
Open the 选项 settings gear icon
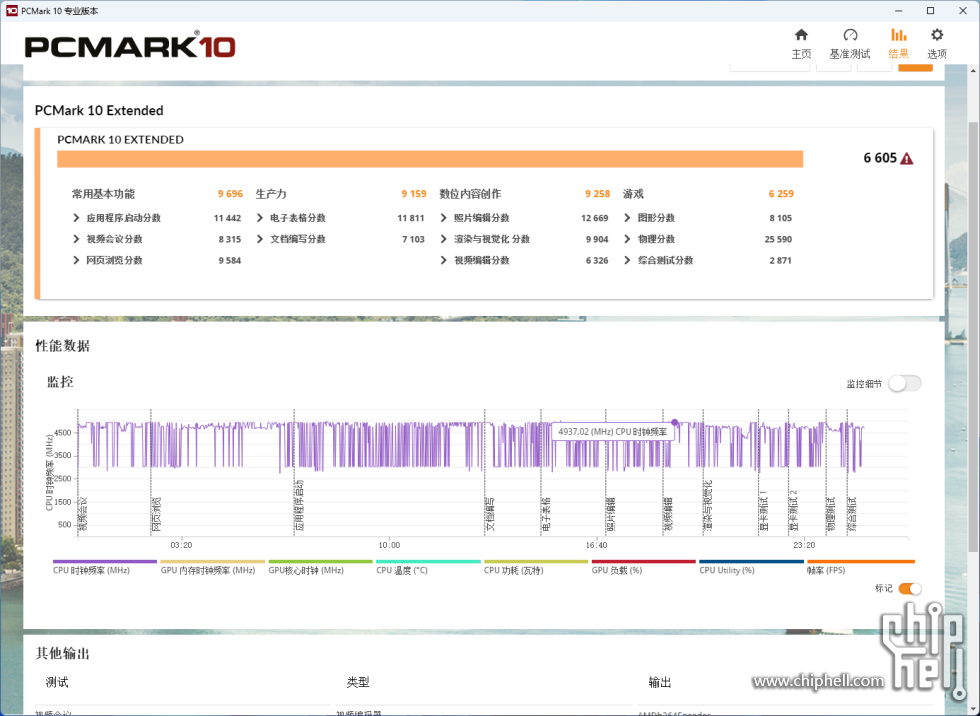[937, 43]
